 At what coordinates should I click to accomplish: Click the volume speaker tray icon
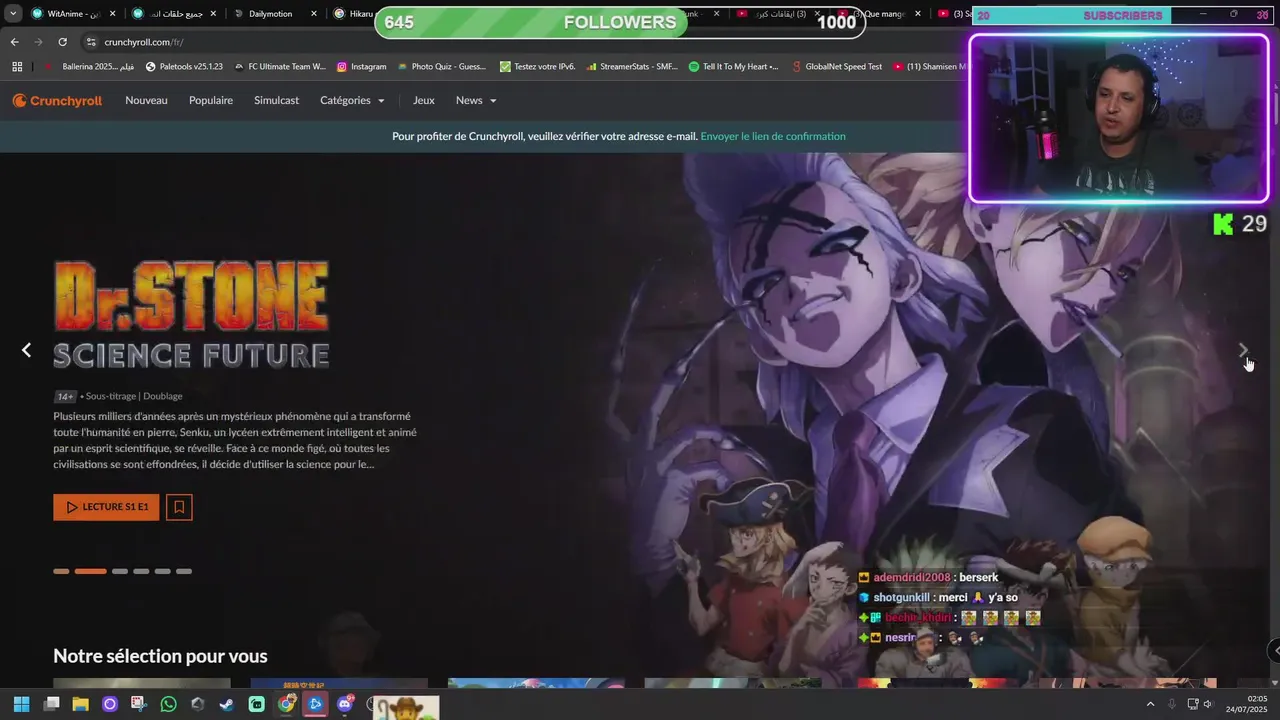coord(1207,704)
